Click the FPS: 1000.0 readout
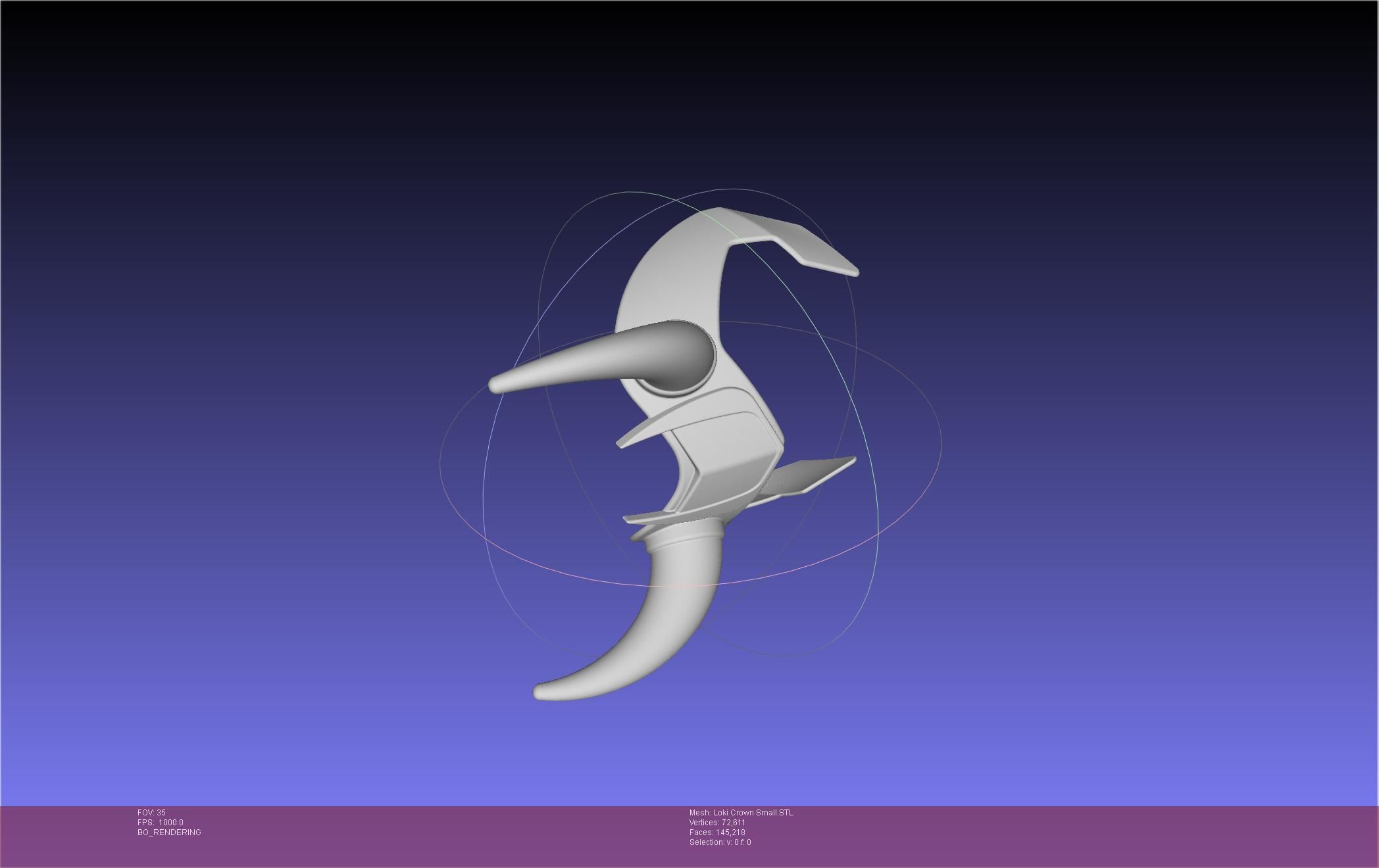1379x868 pixels. pyautogui.click(x=161, y=823)
